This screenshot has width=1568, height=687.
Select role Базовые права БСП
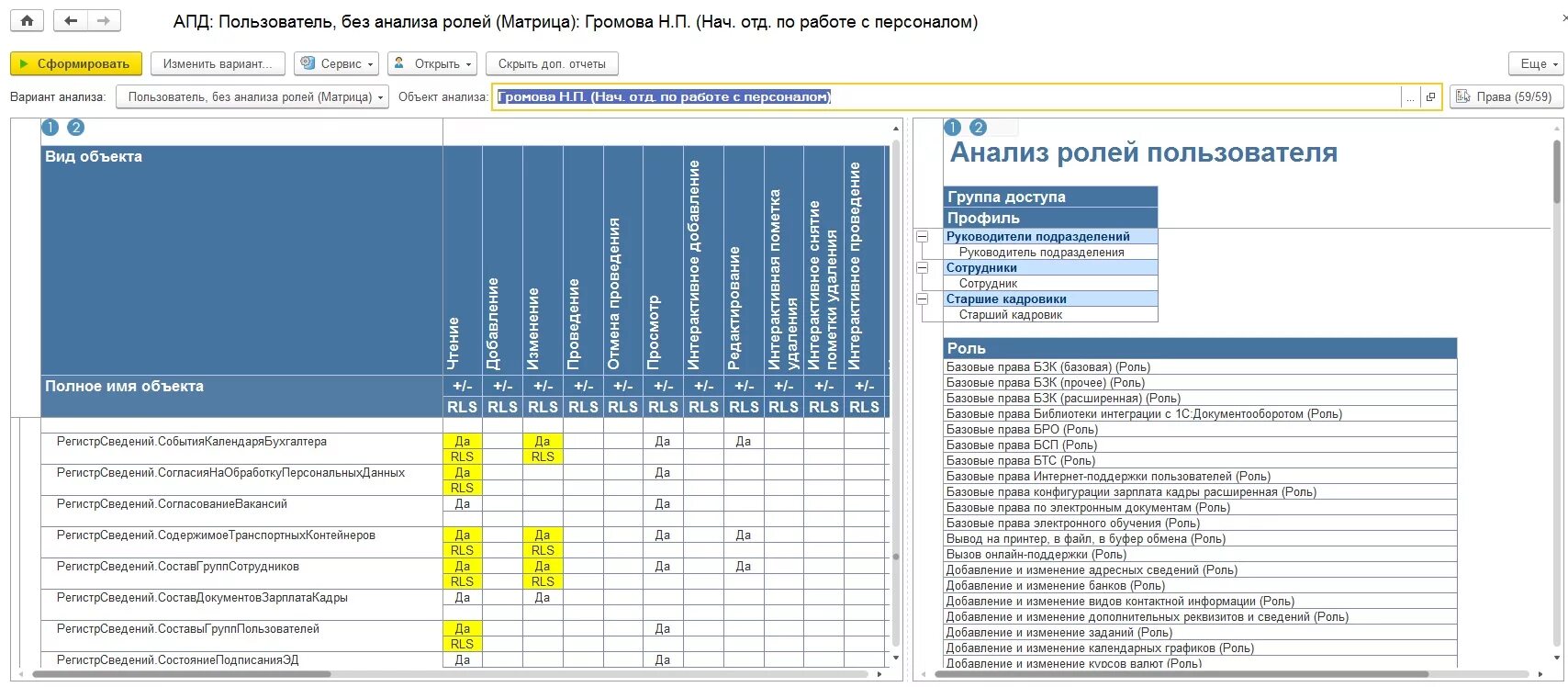1201,445
